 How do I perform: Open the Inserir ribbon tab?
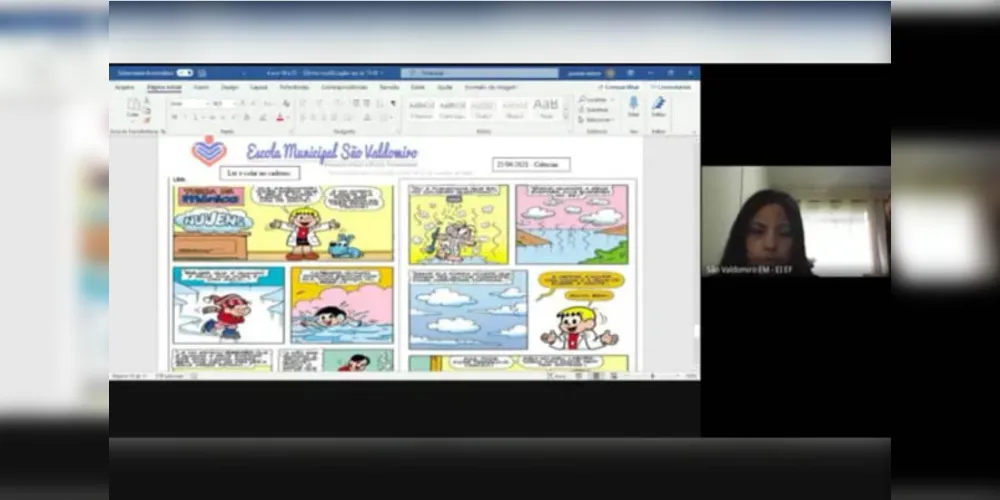point(201,87)
